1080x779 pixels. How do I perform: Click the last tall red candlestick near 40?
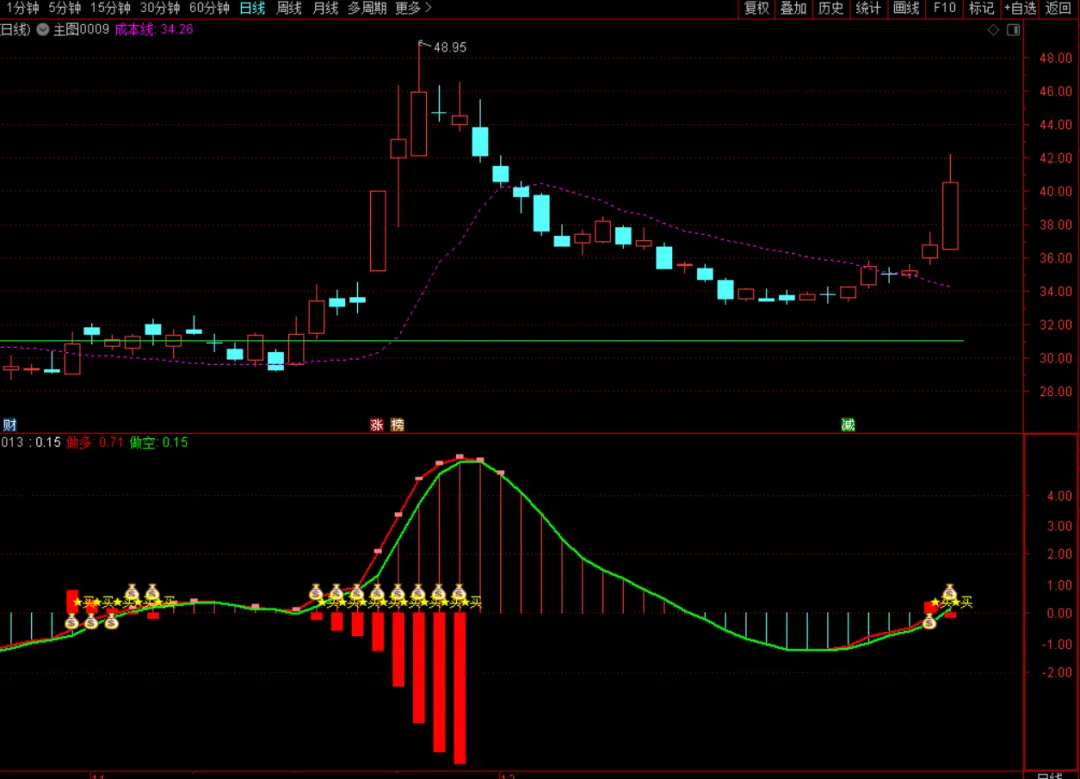click(951, 216)
